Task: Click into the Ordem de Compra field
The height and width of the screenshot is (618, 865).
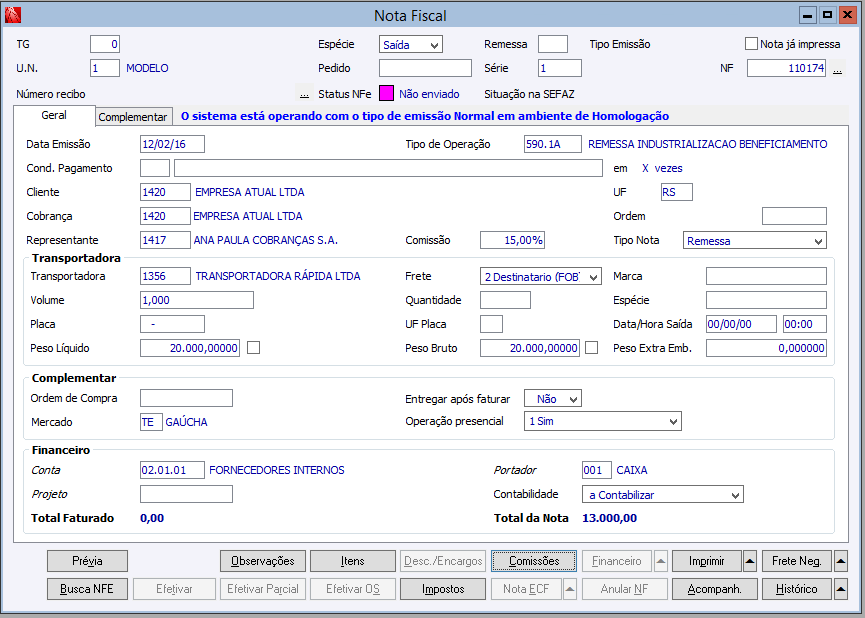Action: (186, 398)
